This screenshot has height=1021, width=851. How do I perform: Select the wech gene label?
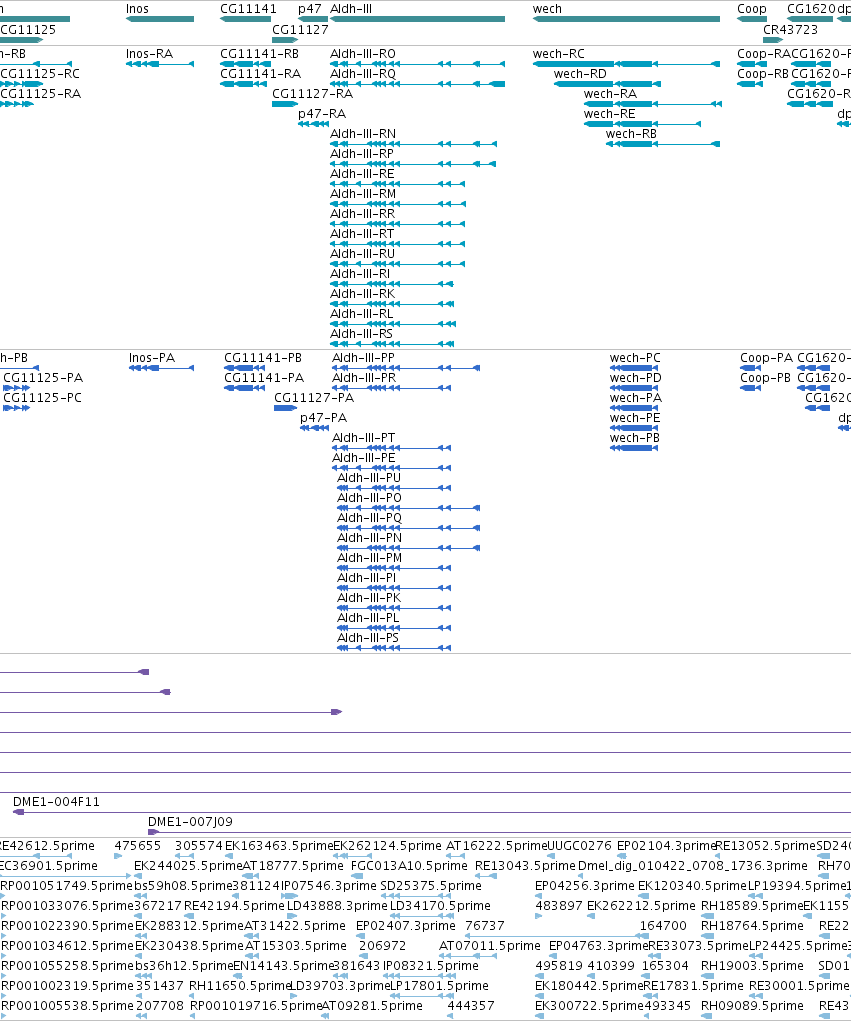point(547,9)
